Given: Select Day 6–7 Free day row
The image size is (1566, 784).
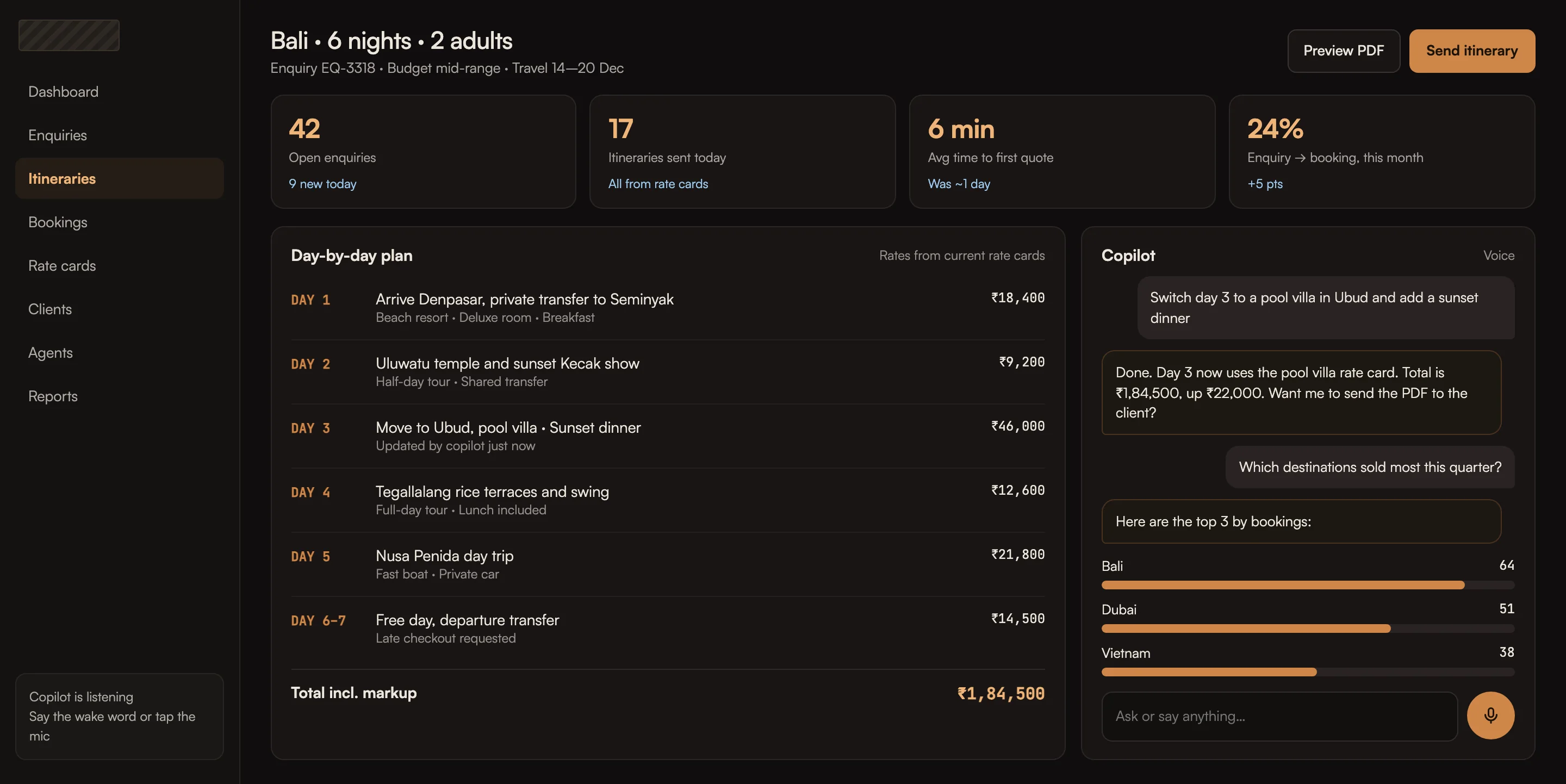Looking at the screenshot, I should (x=668, y=629).
